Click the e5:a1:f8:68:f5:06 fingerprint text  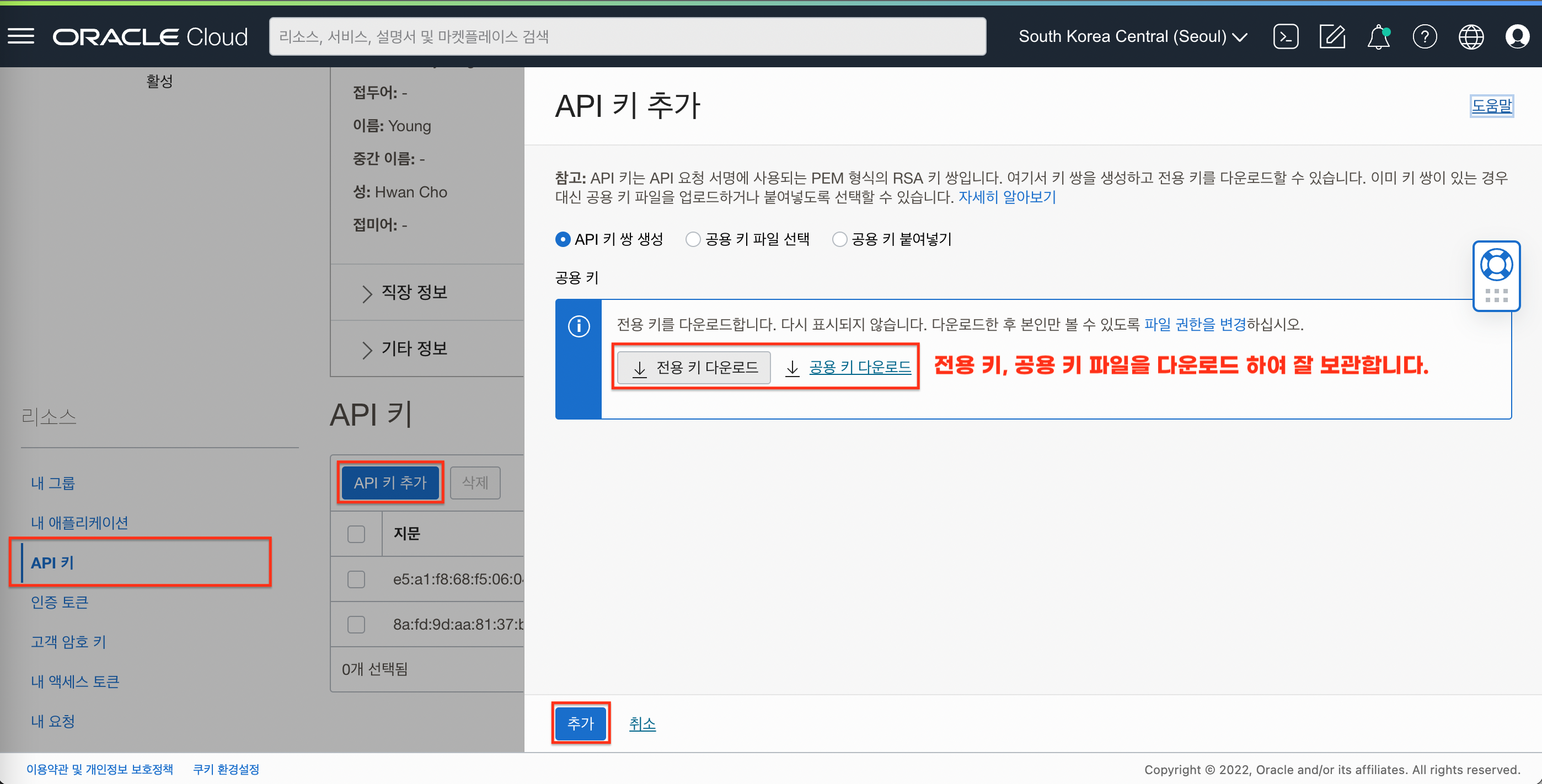458,579
